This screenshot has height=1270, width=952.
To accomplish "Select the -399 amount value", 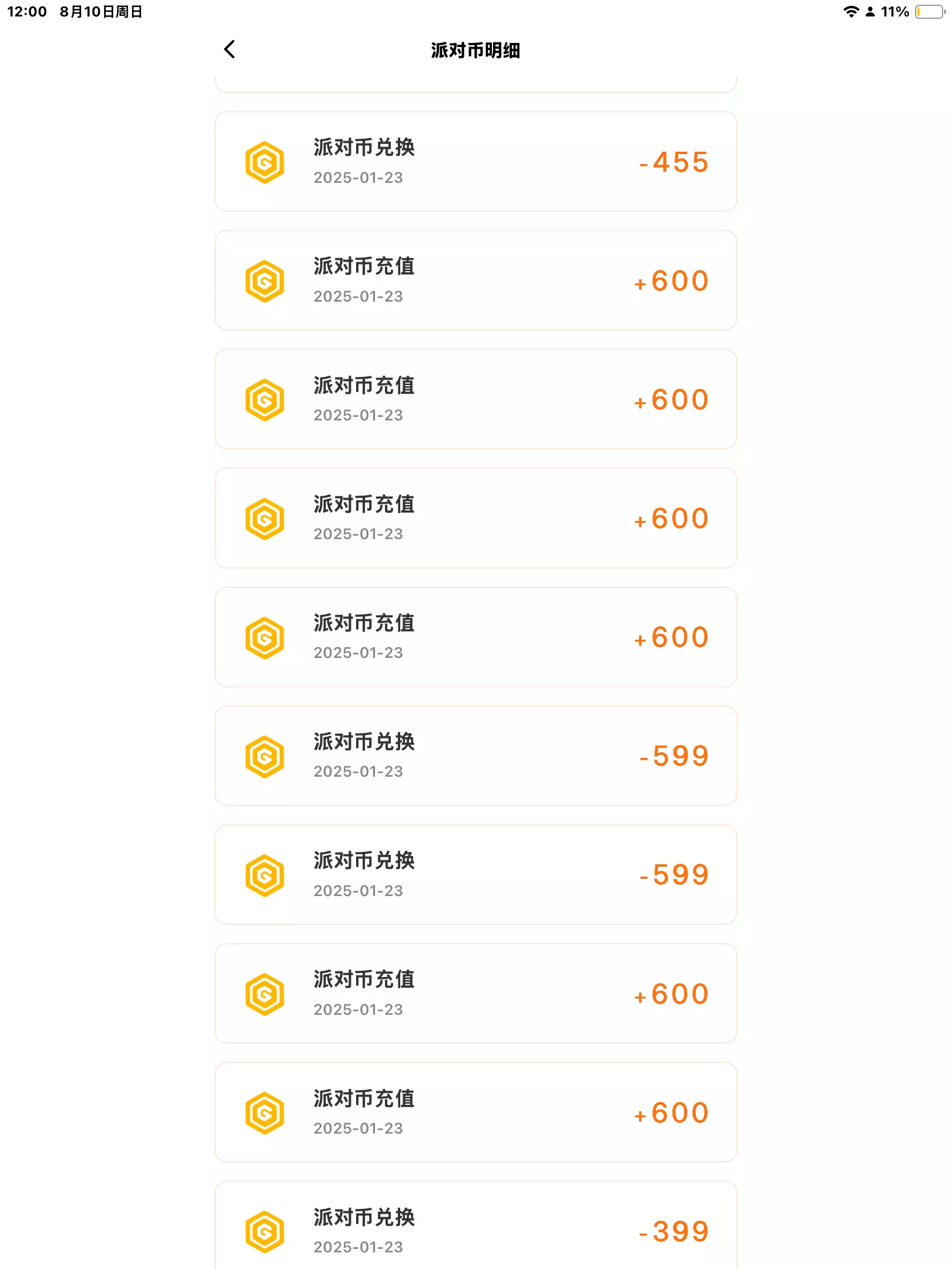I will 675,1232.
